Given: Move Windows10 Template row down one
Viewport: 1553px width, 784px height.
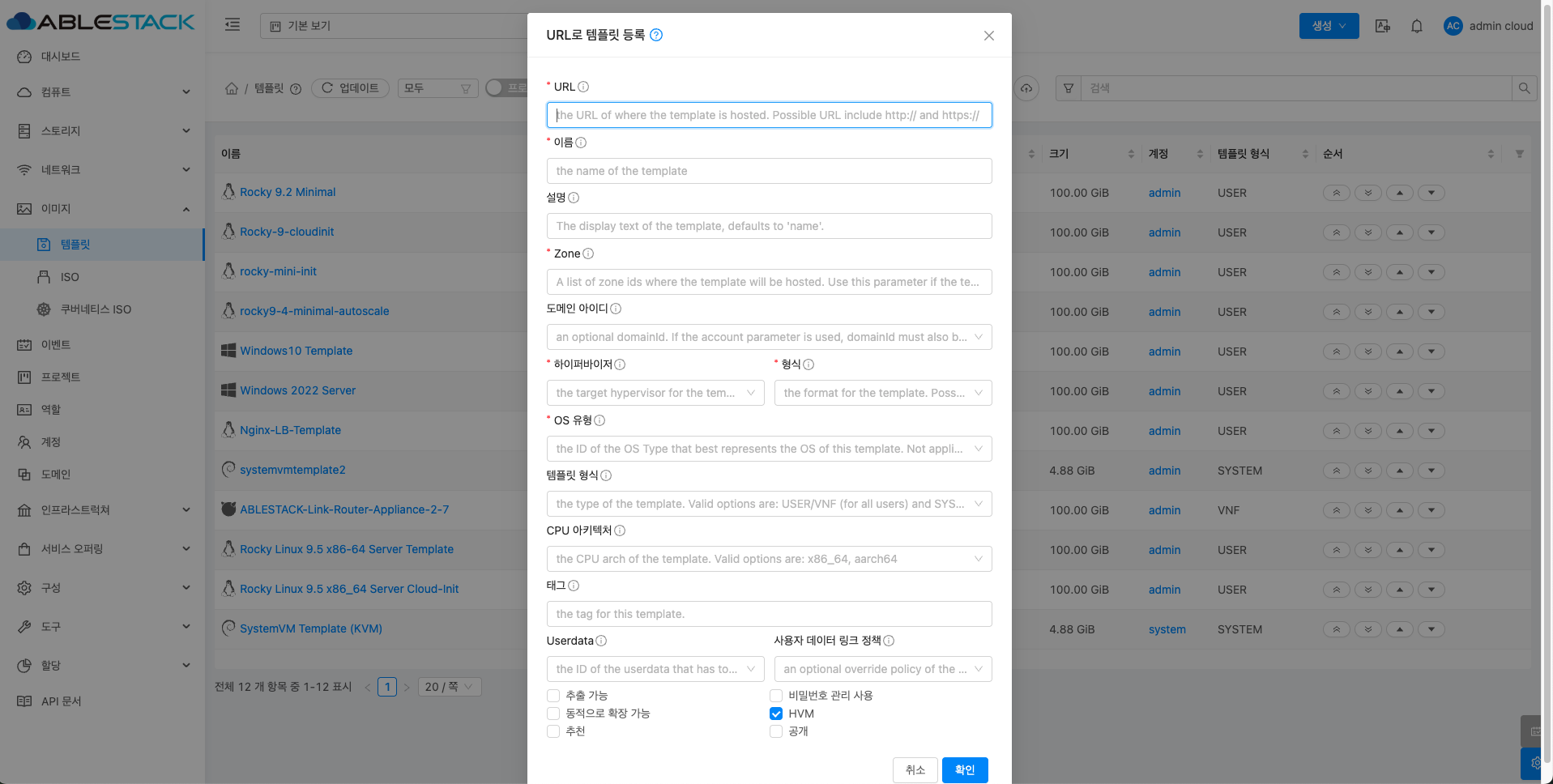Looking at the screenshot, I should tap(1431, 352).
